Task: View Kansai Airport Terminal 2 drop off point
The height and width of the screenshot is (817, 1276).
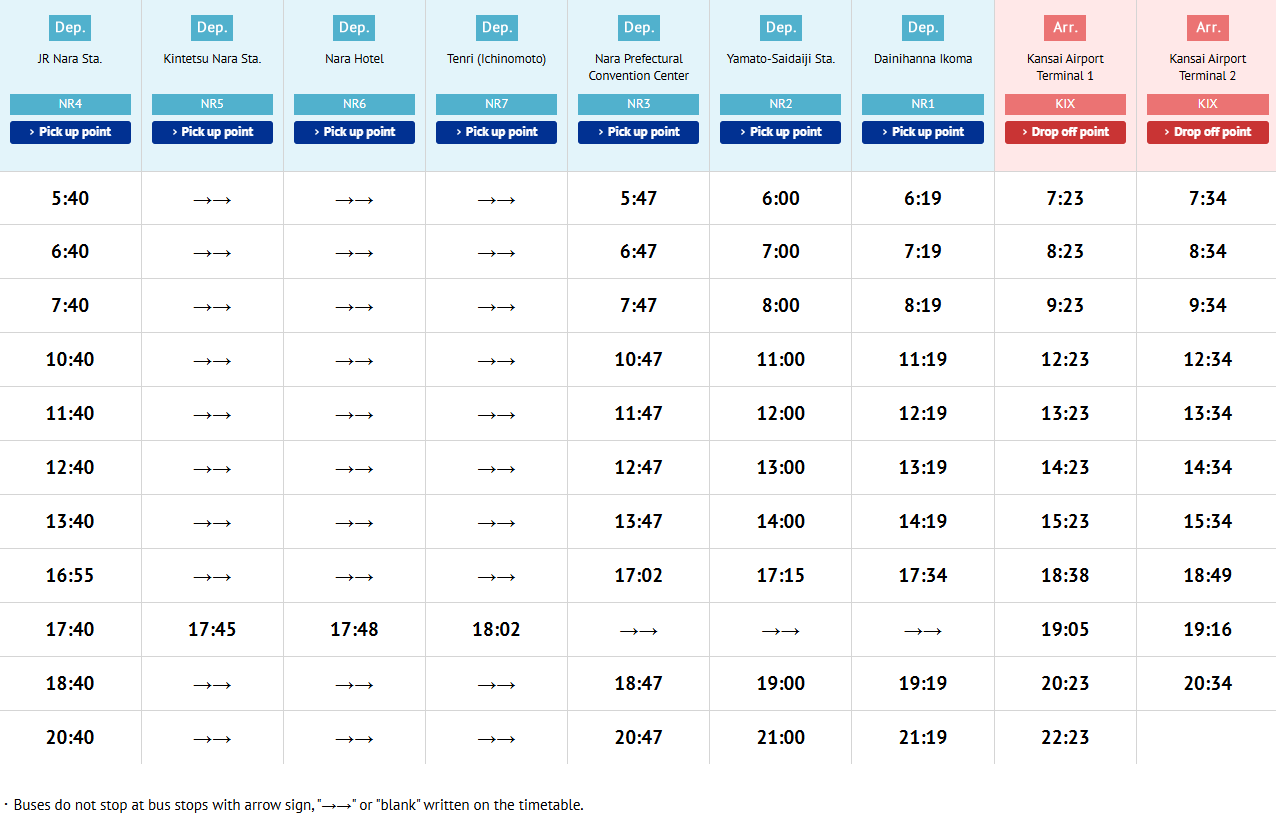Action: [x=1207, y=132]
